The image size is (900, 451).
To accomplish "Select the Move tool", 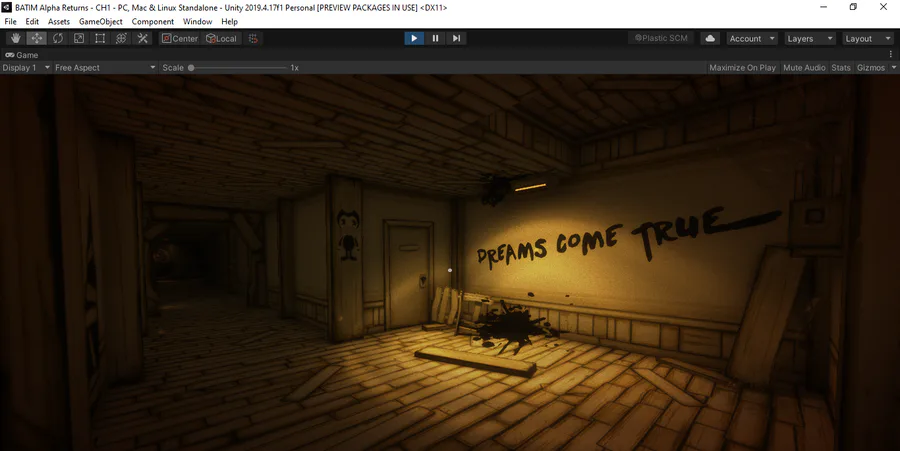I will [37, 38].
